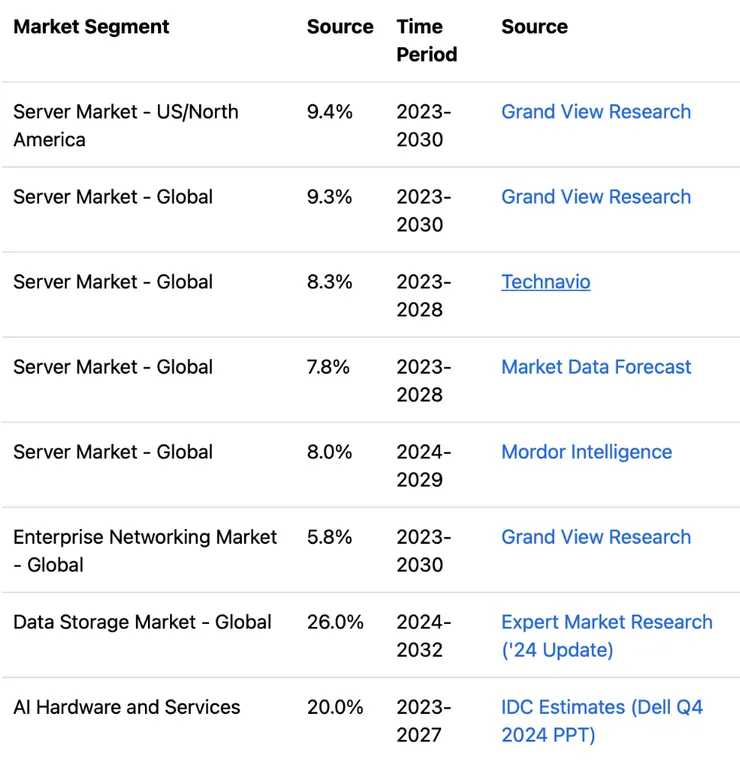Click the Time Period column header

click(426, 41)
